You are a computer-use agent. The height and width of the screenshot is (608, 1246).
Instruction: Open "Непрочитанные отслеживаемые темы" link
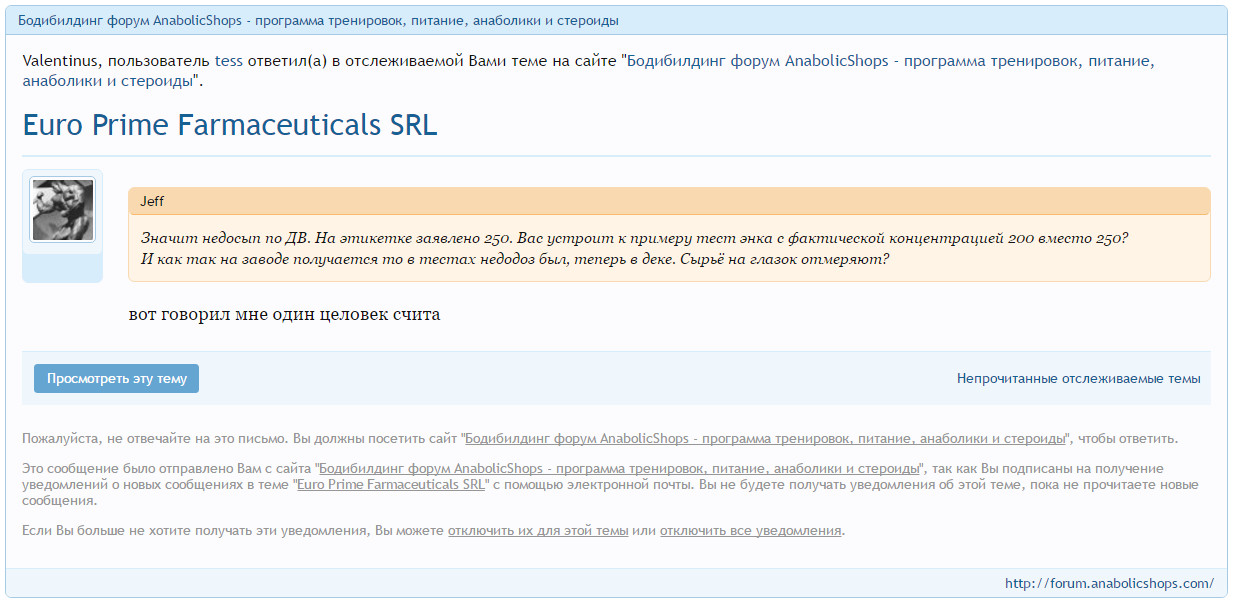(x=1078, y=379)
